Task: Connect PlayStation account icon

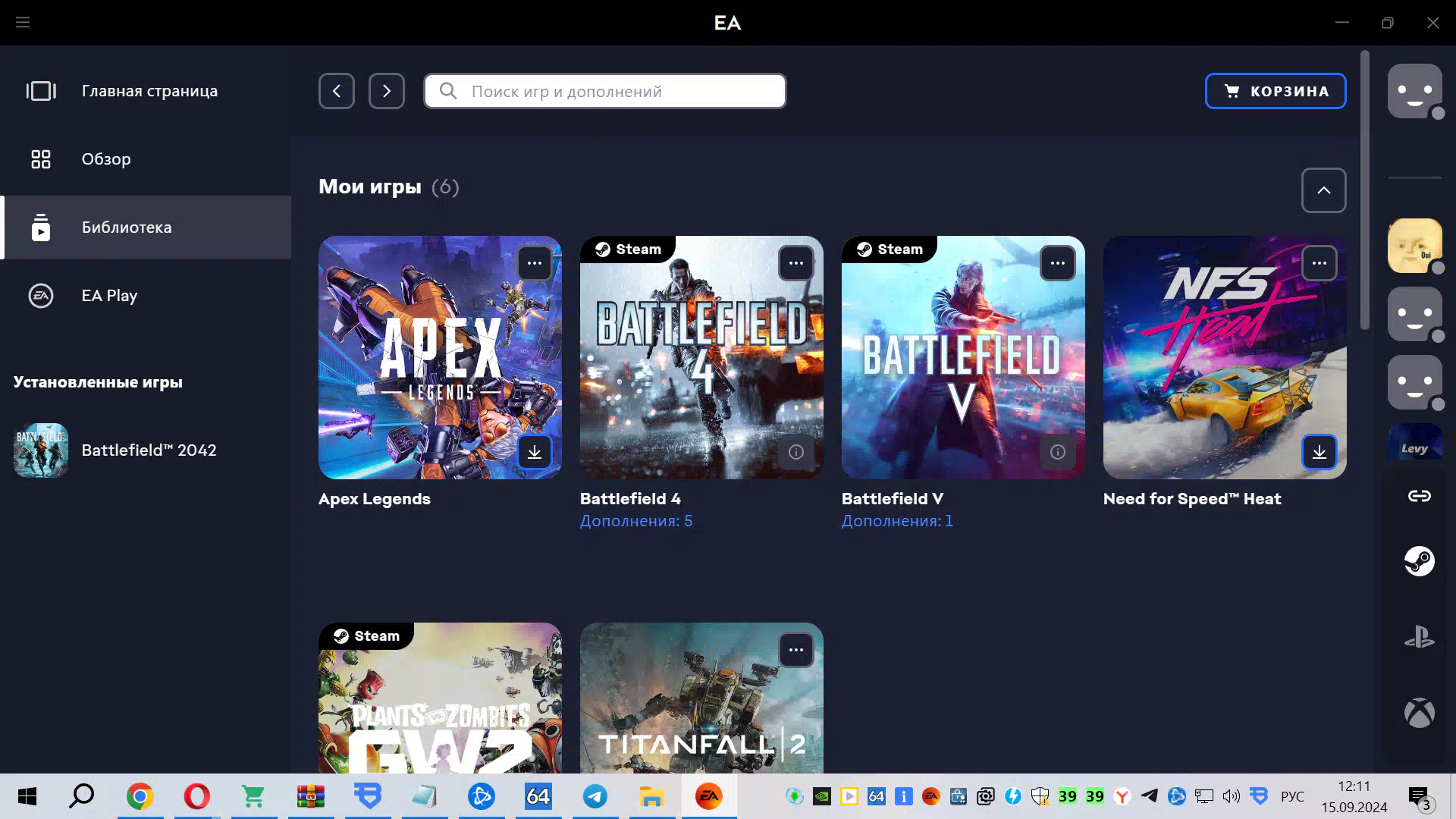Action: 1419,637
